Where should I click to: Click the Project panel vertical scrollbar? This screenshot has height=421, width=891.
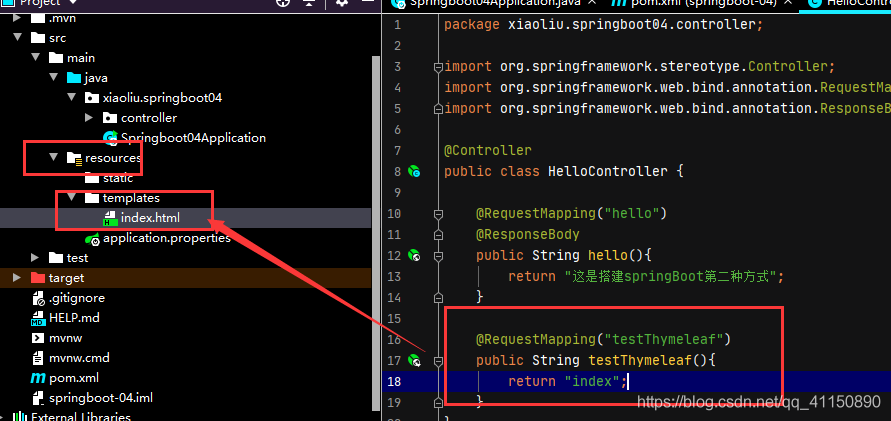375,232
